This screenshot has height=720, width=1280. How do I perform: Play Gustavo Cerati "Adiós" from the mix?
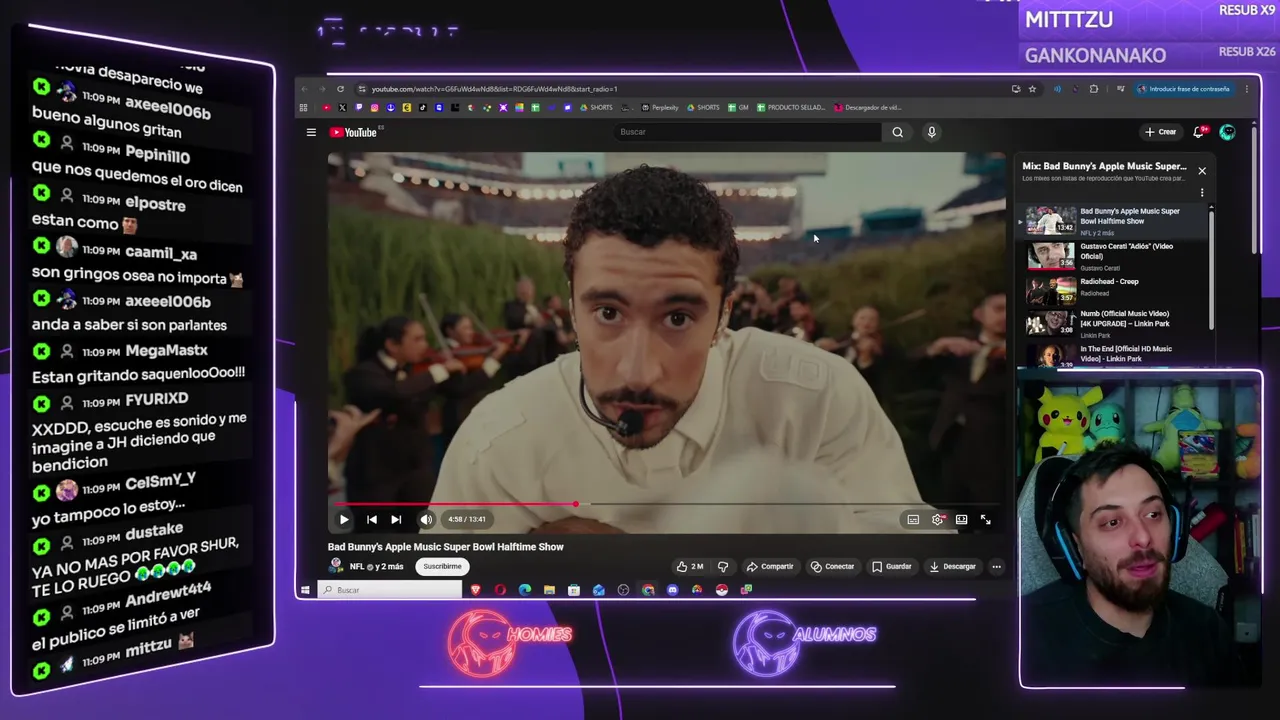[x=1113, y=257]
